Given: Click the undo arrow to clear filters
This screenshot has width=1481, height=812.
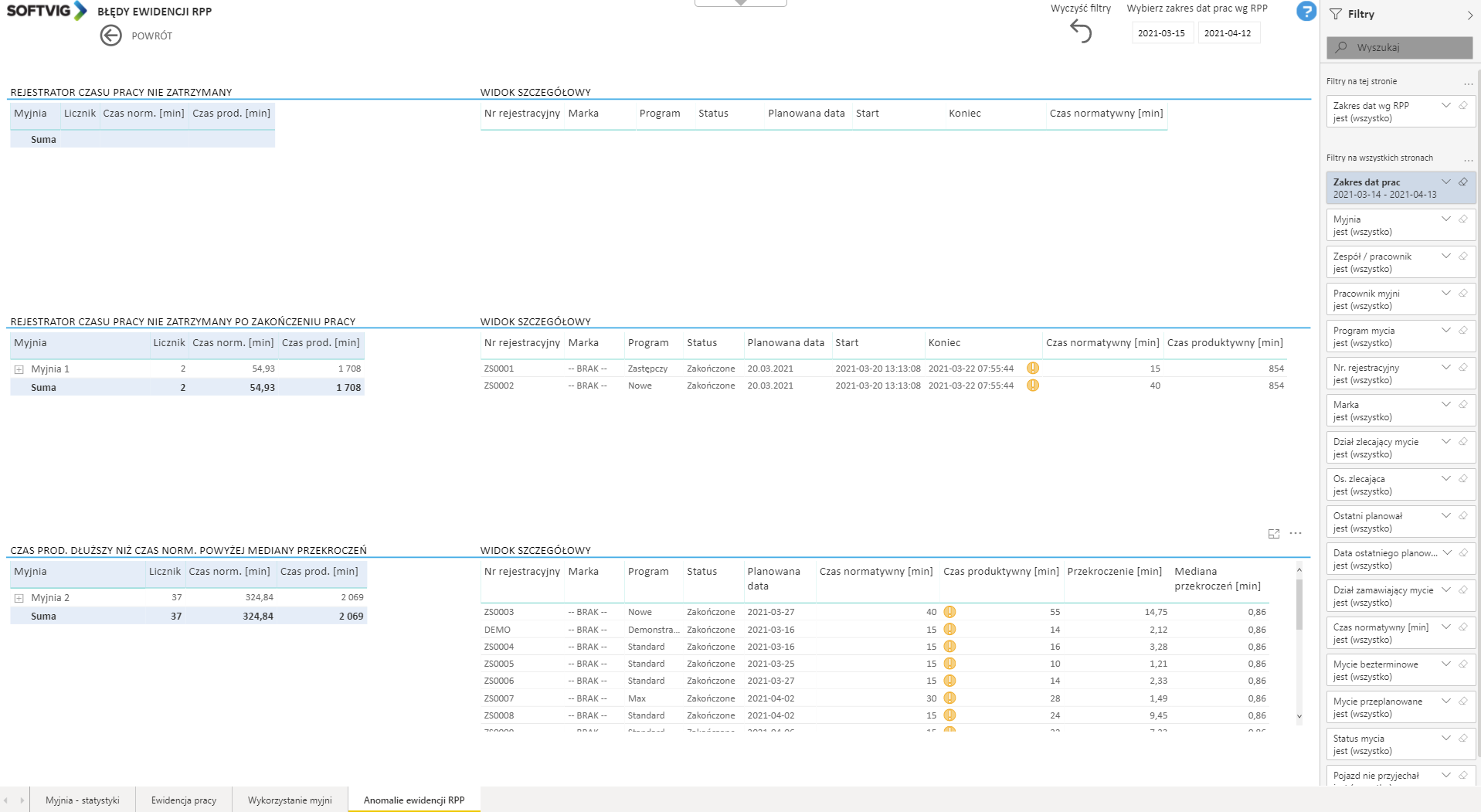Looking at the screenshot, I should (x=1081, y=31).
